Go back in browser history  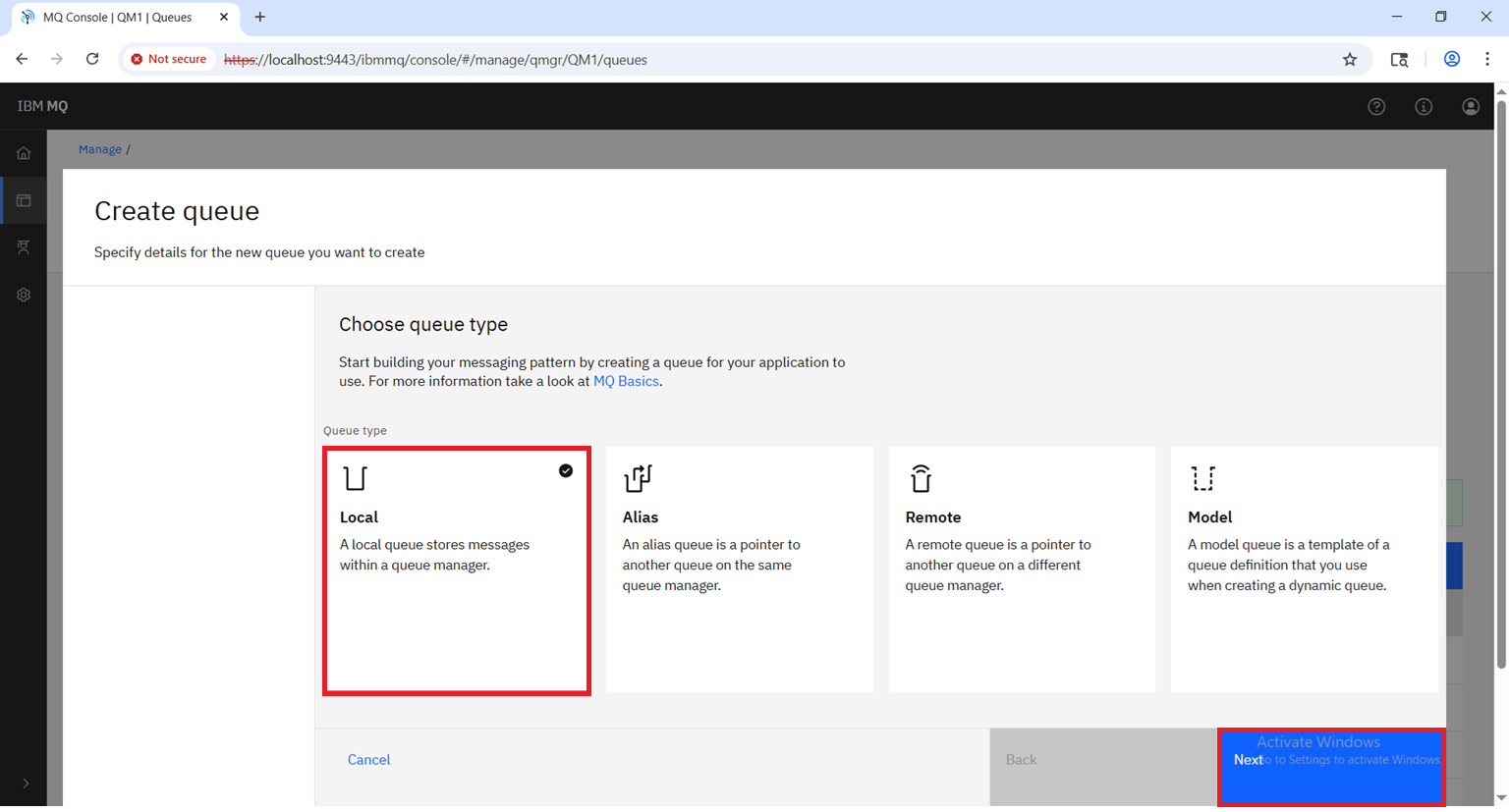(22, 59)
